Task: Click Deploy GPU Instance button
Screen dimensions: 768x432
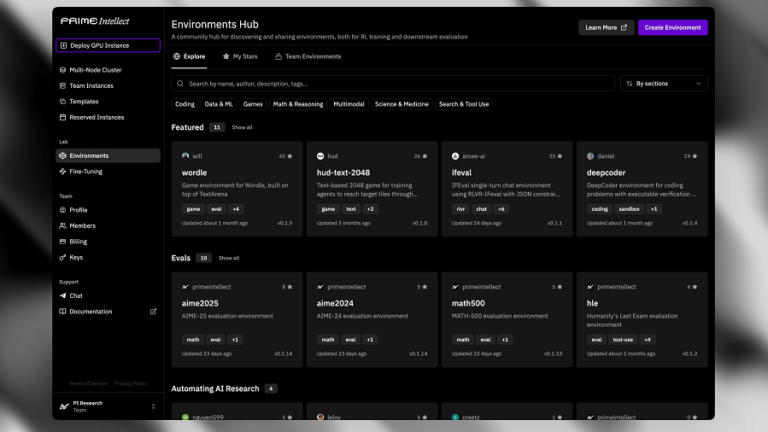Action: coord(108,45)
